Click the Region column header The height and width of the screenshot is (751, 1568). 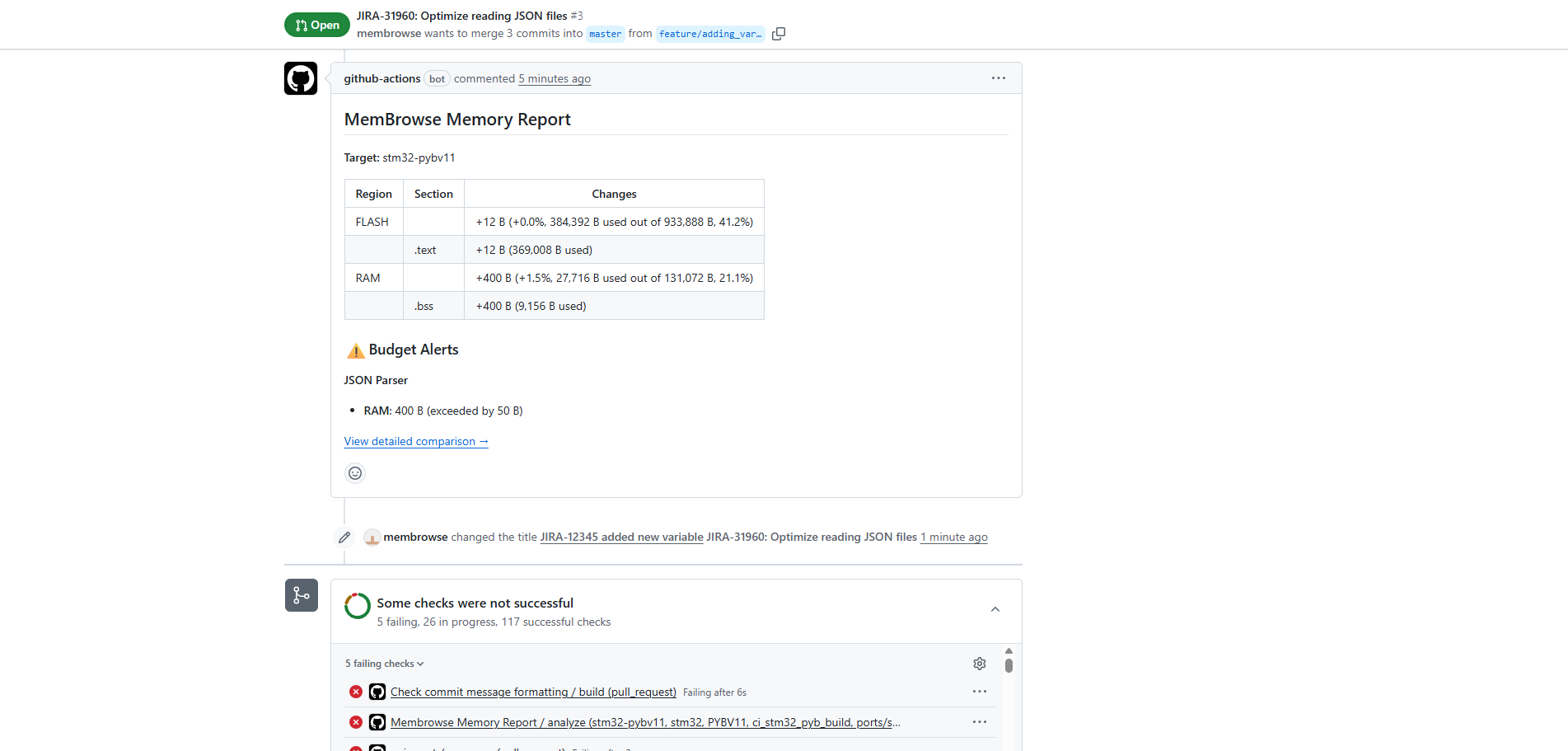click(374, 194)
